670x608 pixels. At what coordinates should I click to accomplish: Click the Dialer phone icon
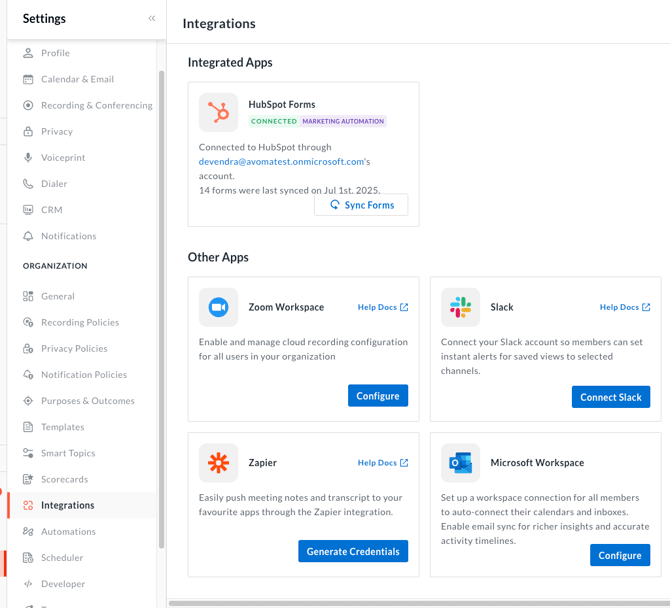pyautogui.click(x=28, y=184)
